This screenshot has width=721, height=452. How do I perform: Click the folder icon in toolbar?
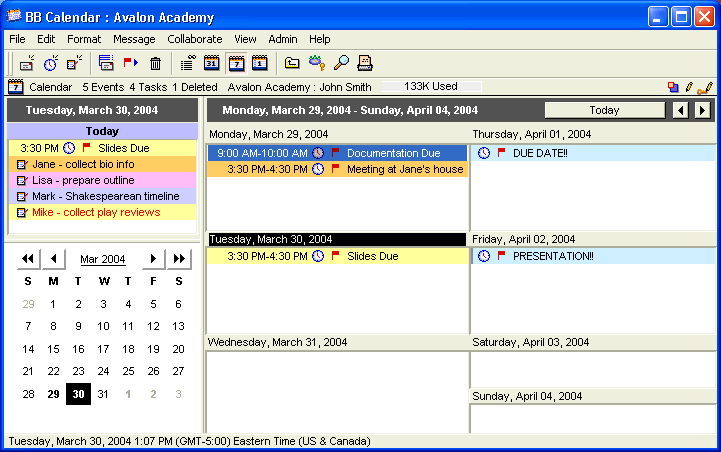tap(292, 63)
